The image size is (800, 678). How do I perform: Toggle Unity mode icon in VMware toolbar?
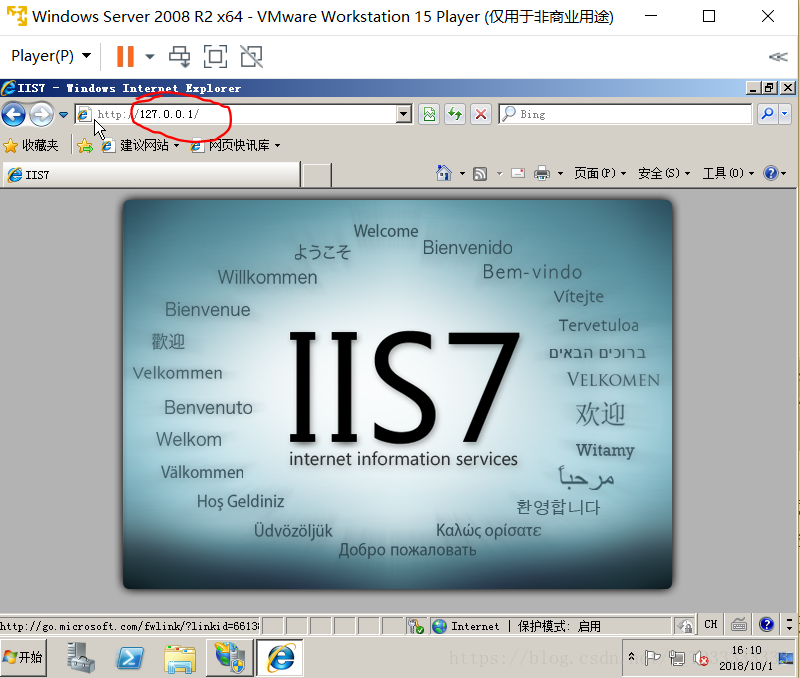pyautogui.click(x=252, y=56)
